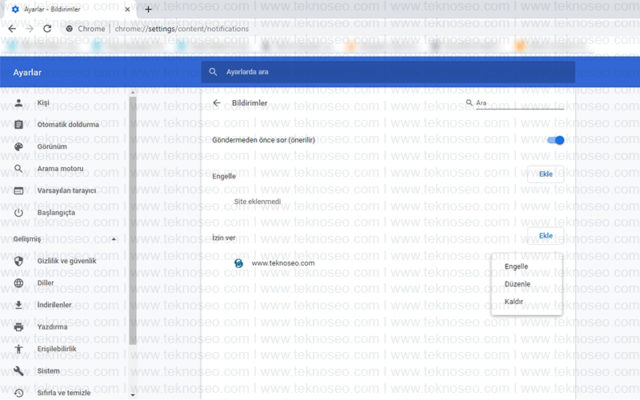Open Sistem wrench icon
The height and width of the screenshot is (400, 640).
pyautogui.click(x=19, y=371)
